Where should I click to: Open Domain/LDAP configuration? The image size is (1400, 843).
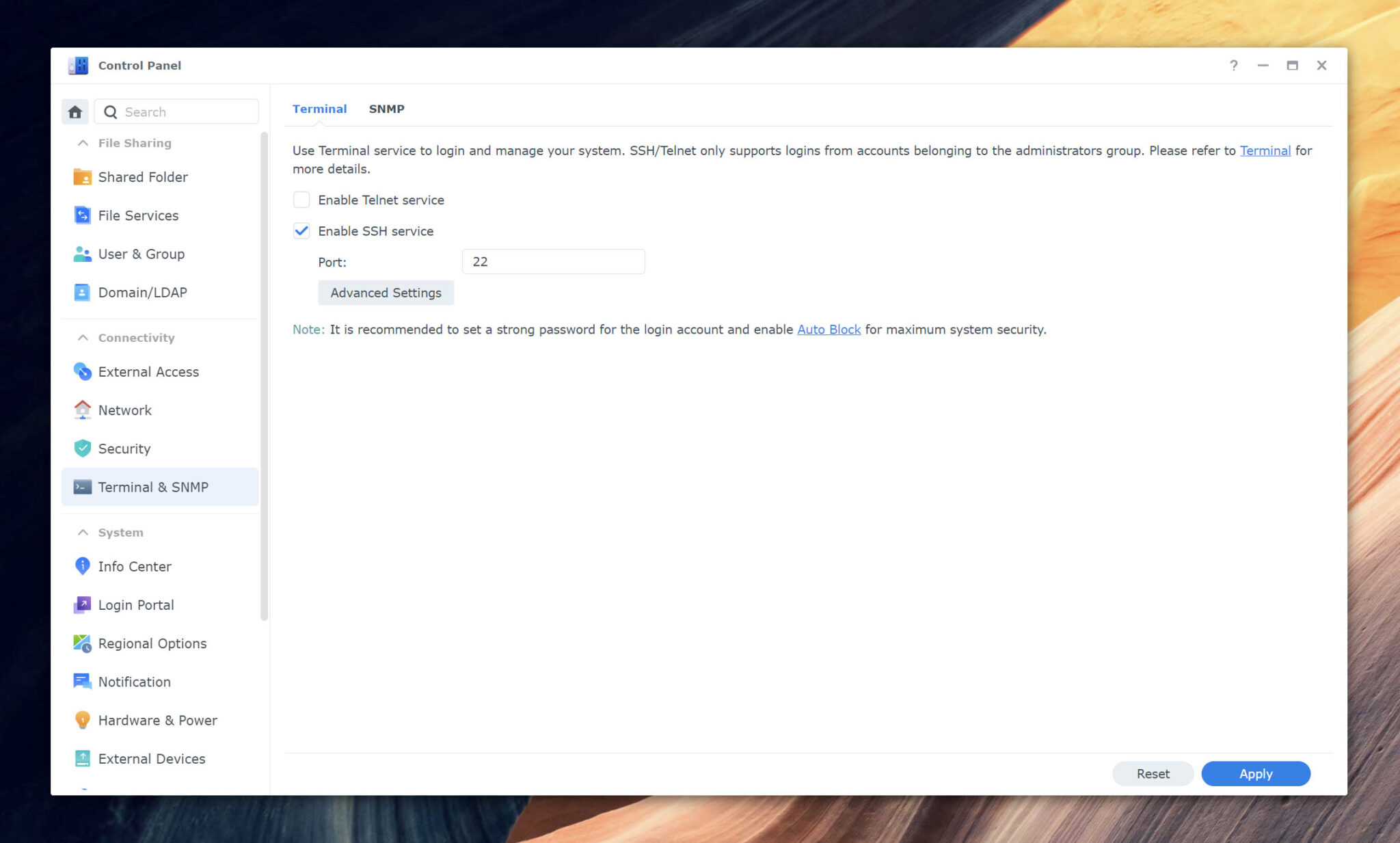[x=142, y=292]
